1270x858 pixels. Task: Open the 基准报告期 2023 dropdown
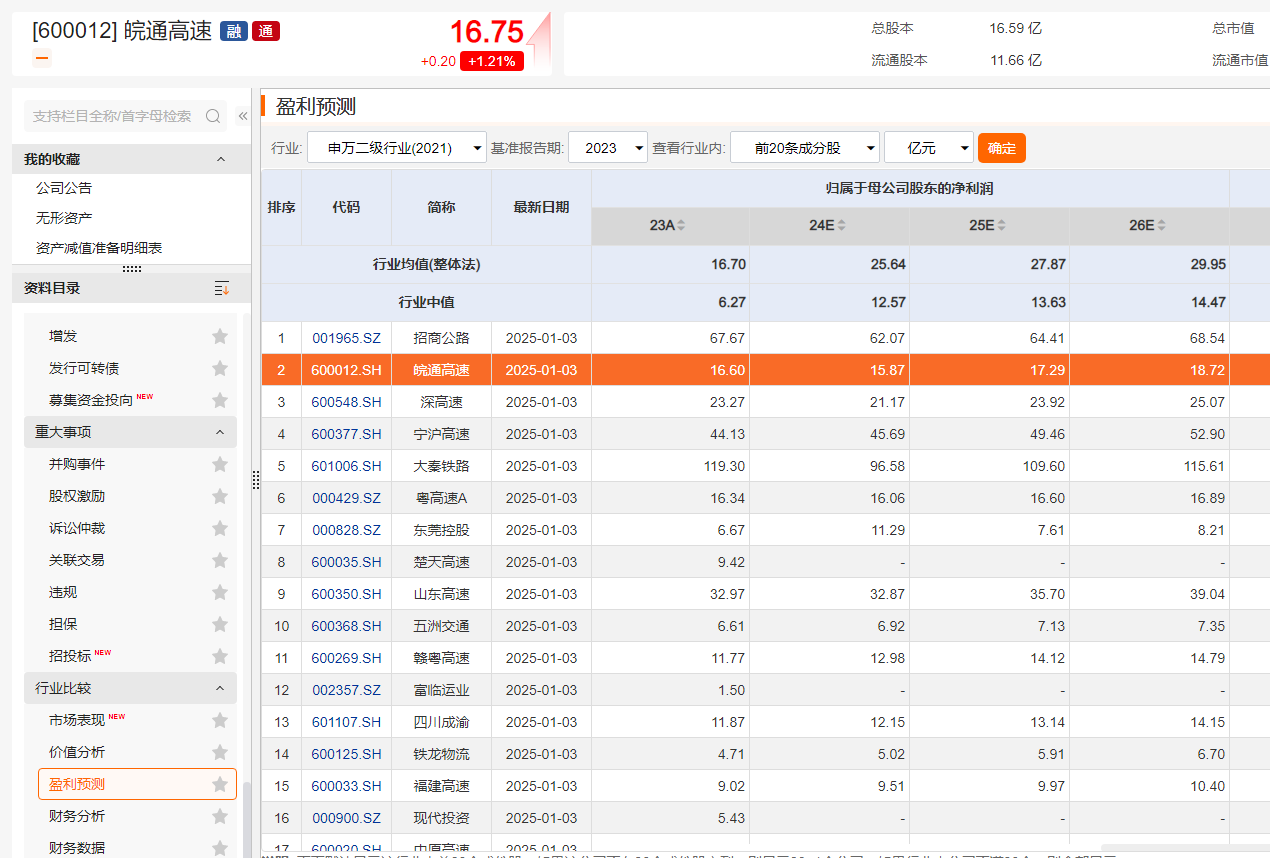pyautogui.click(x=609, y=148)
